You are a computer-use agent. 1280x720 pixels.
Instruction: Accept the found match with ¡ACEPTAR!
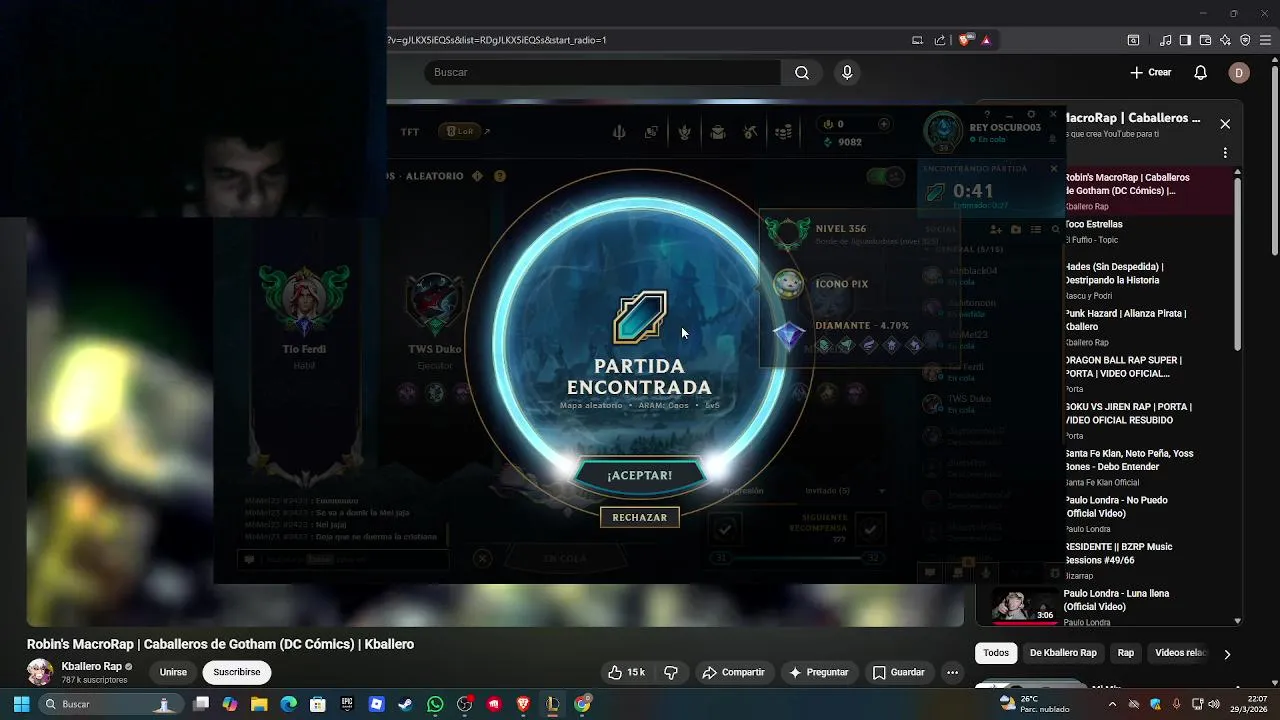tap(639, 475)
